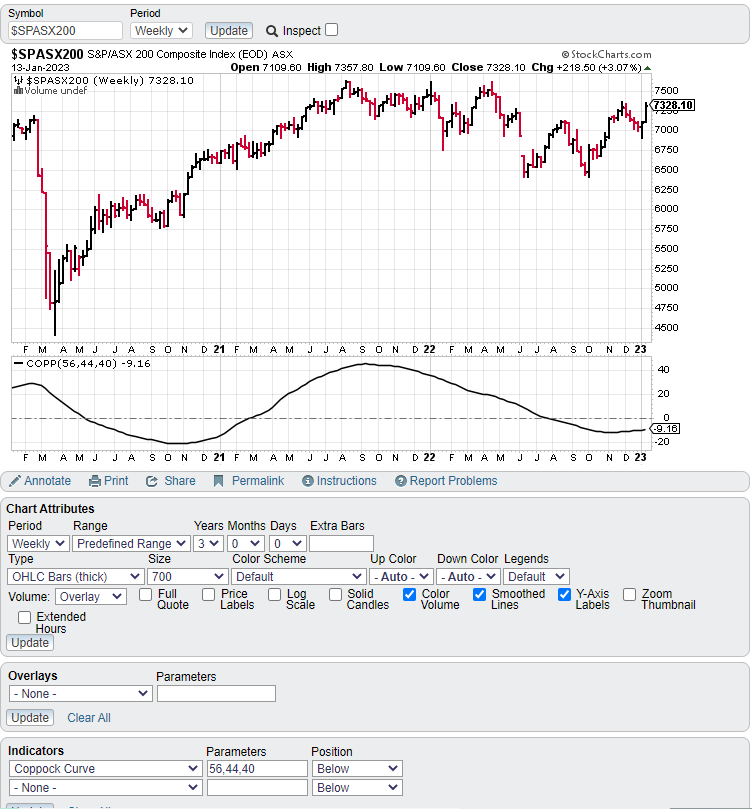
Task: Click the Overlays Parameters input field
Action: tap(216, 693)
